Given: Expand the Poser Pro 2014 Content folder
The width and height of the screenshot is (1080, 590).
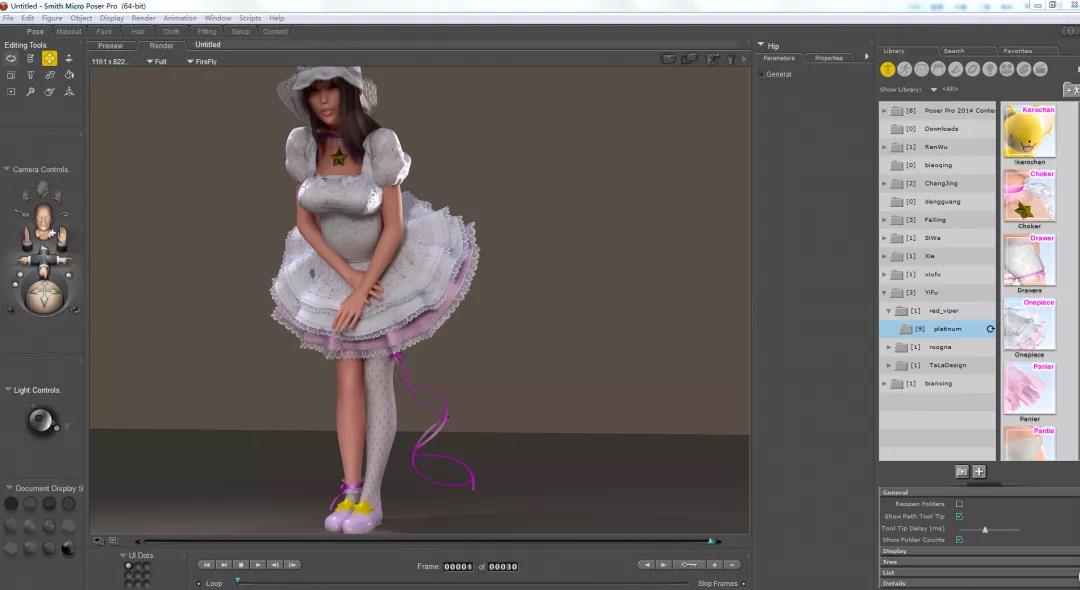Looking at the screenshot, I should point(884,110).
